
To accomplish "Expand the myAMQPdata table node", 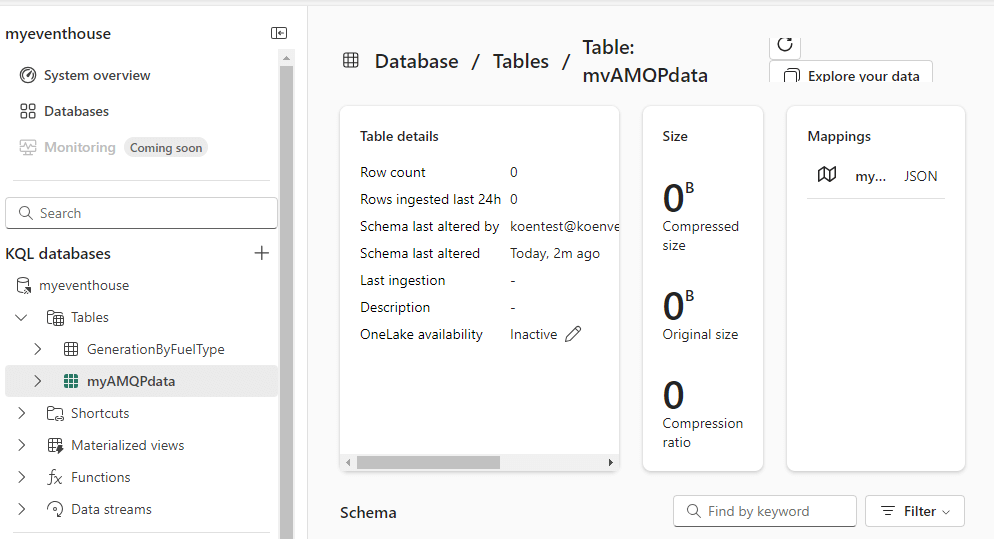I will (38, 381).
